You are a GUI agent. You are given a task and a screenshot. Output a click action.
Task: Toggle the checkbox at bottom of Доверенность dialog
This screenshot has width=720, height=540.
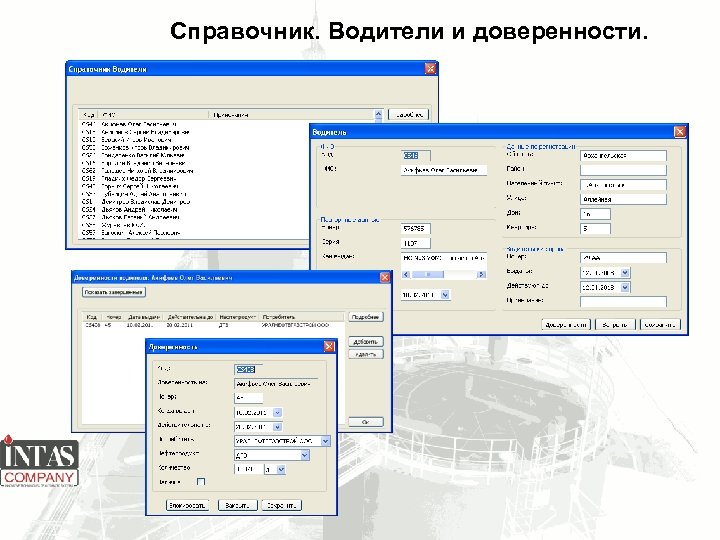pos(201,482)
